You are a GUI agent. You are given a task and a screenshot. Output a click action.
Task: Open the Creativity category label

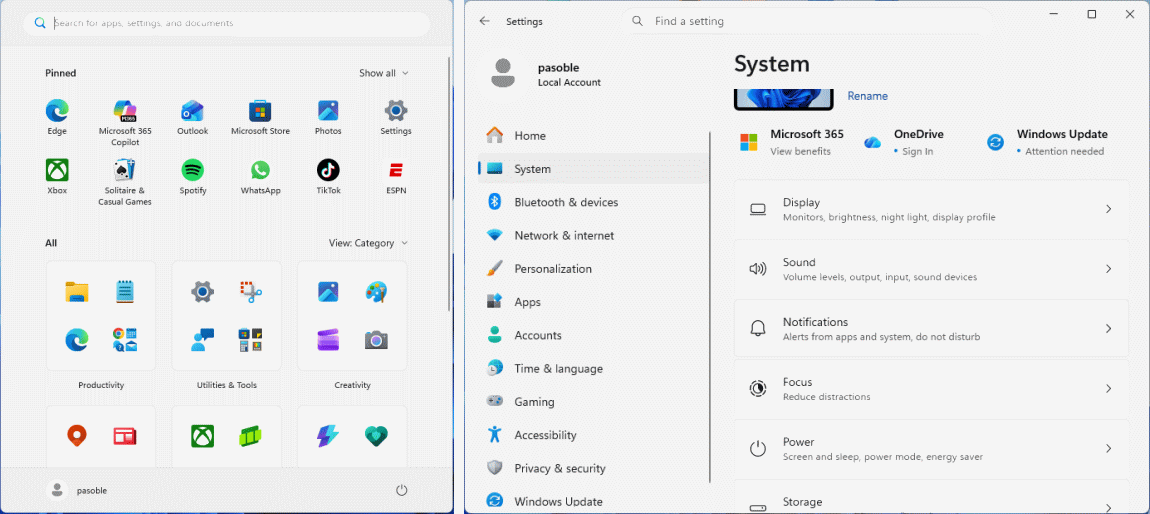click(x=352, y=385)
